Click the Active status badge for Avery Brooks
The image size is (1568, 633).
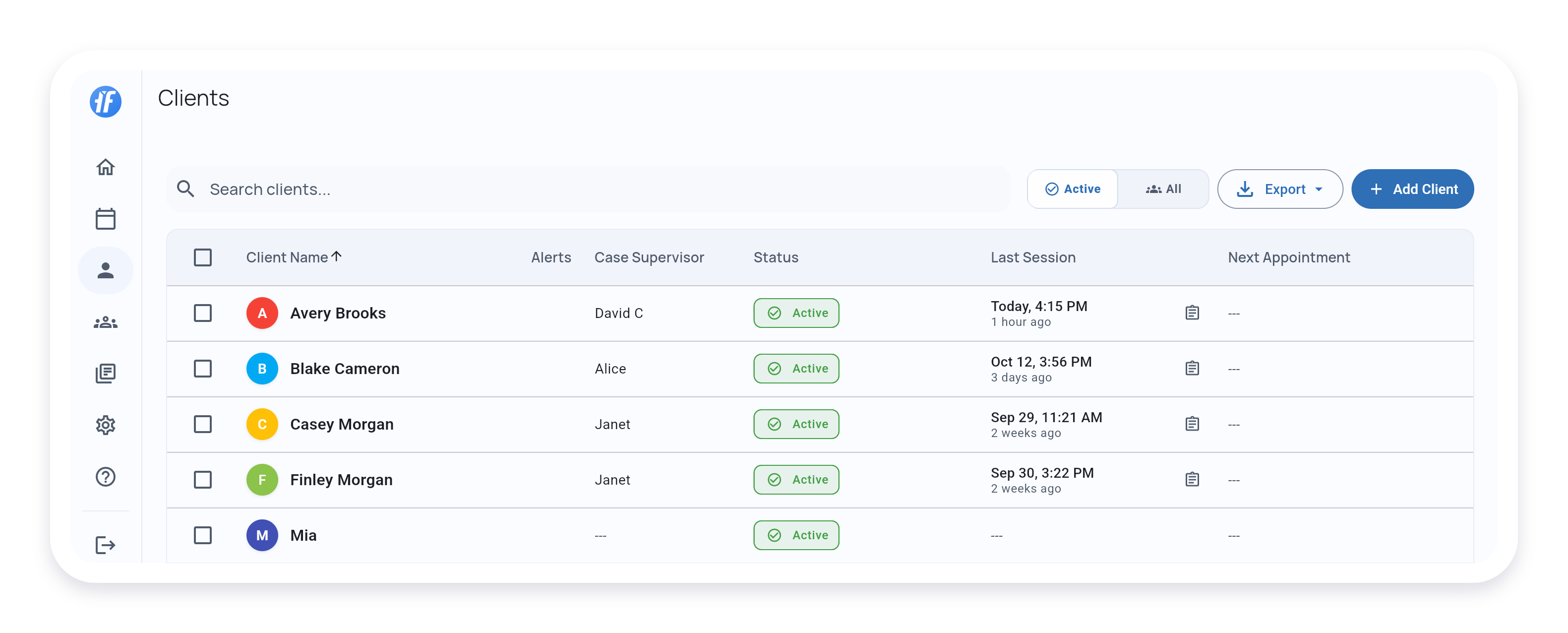point(796,313)
